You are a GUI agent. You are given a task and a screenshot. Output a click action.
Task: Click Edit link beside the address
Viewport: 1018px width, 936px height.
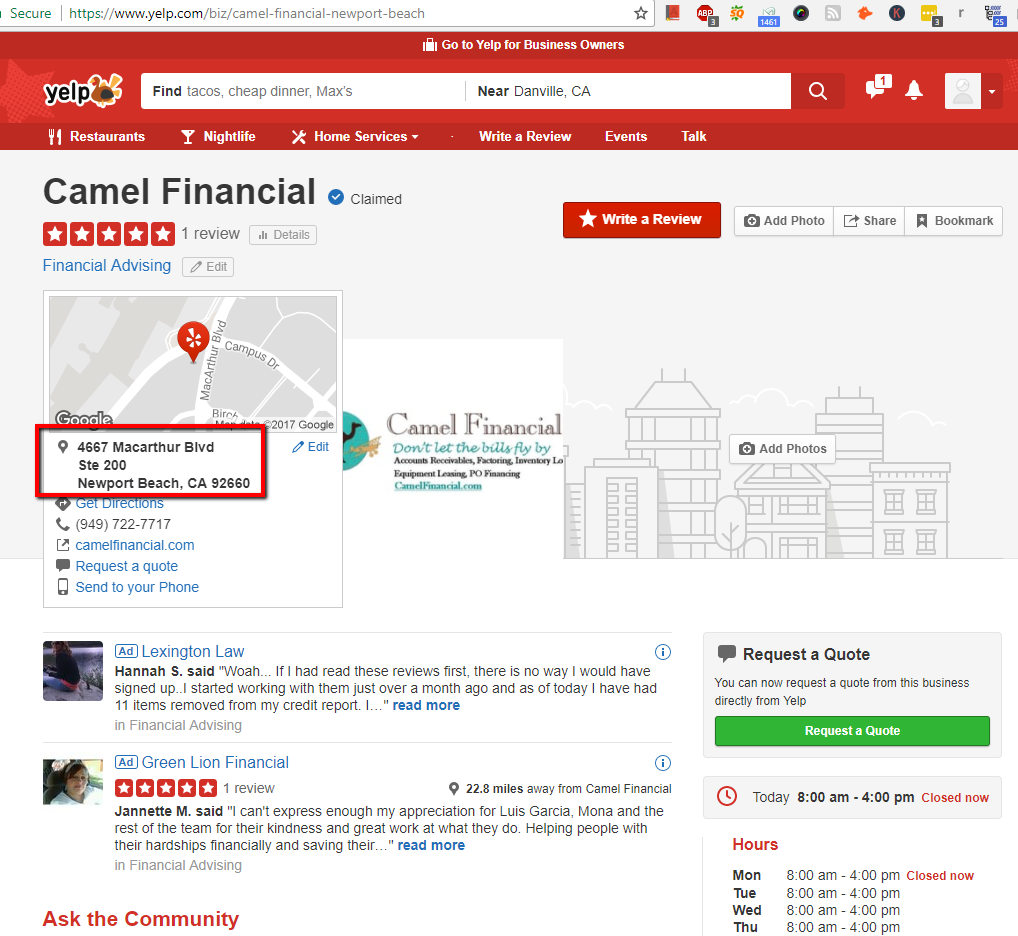[310, 447]
